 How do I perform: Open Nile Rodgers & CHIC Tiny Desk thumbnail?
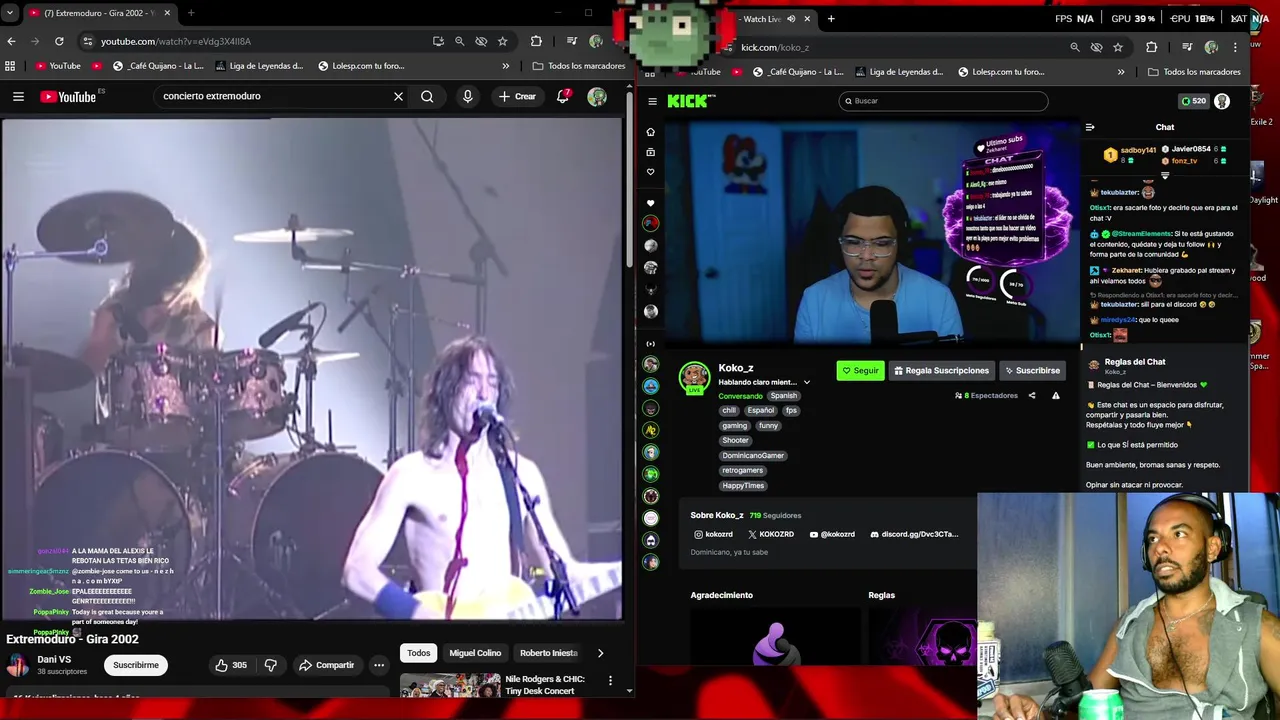click(x=450, y=685)
